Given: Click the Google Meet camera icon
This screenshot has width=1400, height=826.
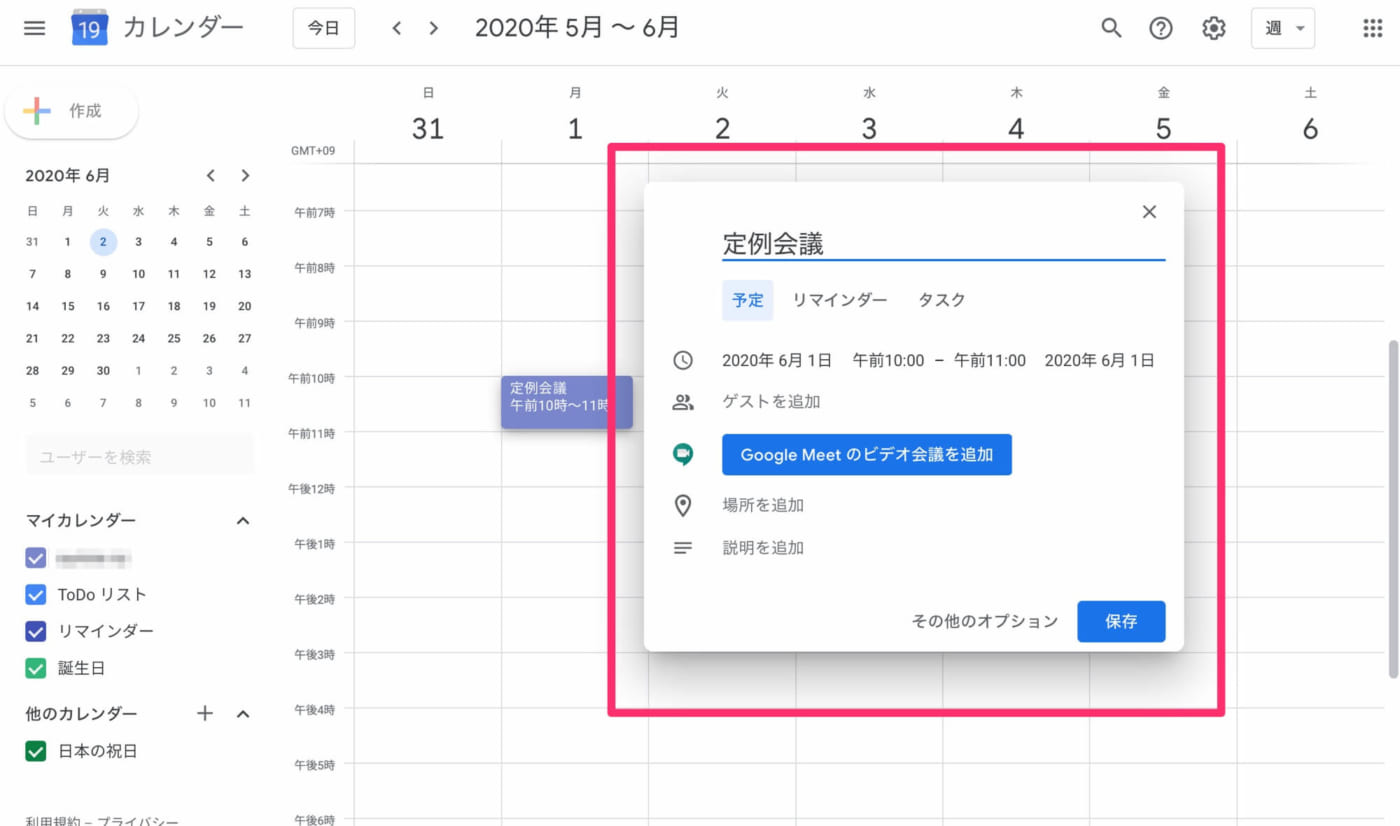Looking at the screenshot, I should (x=683, y=454).
